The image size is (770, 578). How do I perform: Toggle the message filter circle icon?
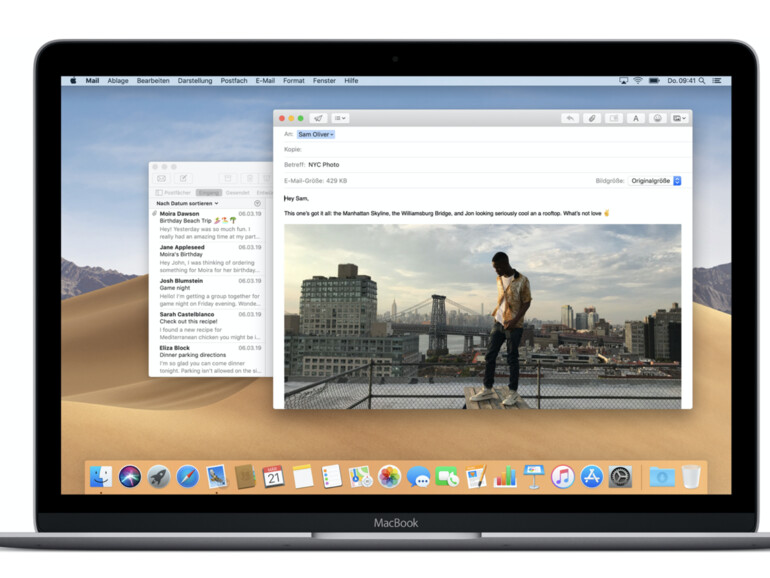[257, 203]
